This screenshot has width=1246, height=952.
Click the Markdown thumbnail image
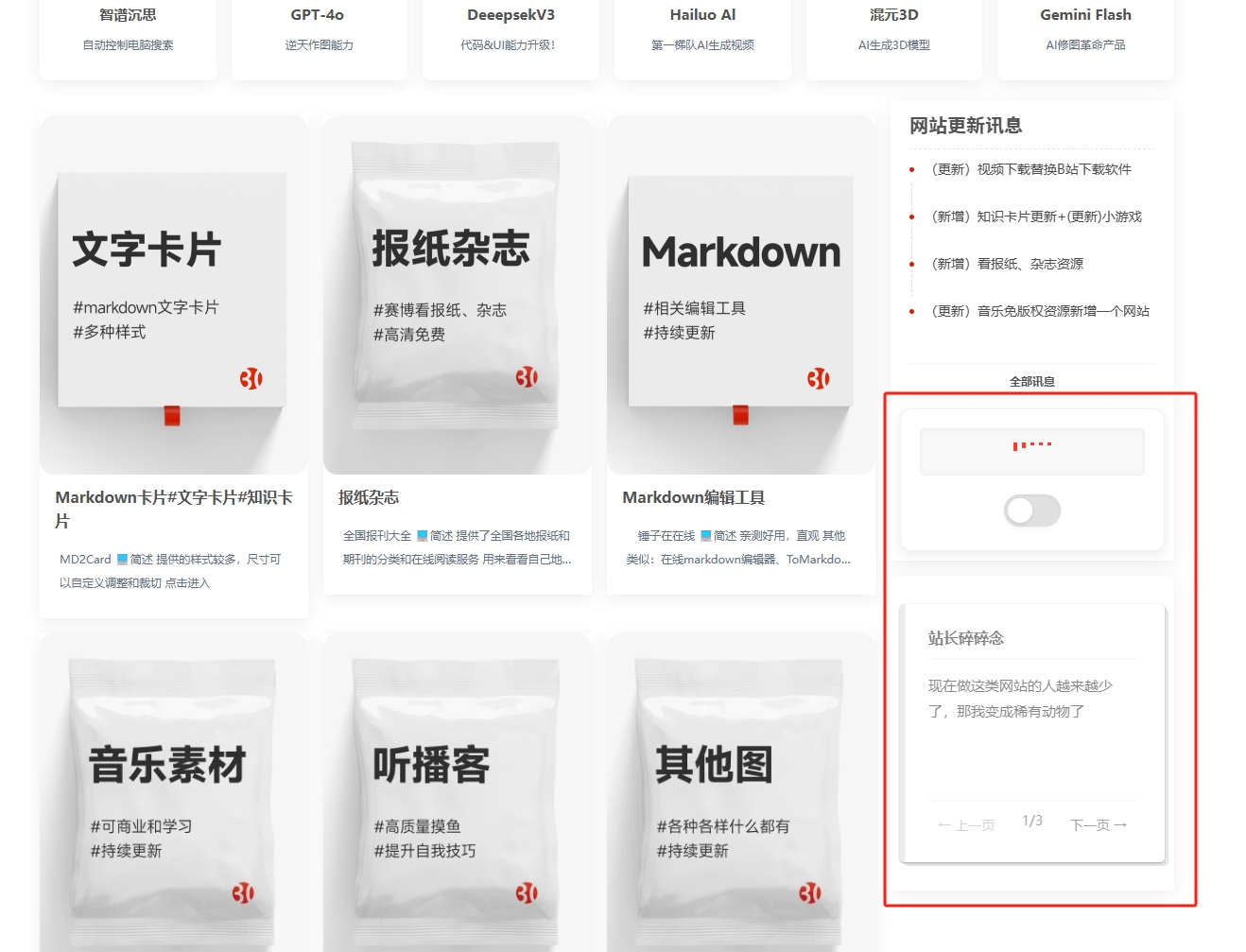741,295
